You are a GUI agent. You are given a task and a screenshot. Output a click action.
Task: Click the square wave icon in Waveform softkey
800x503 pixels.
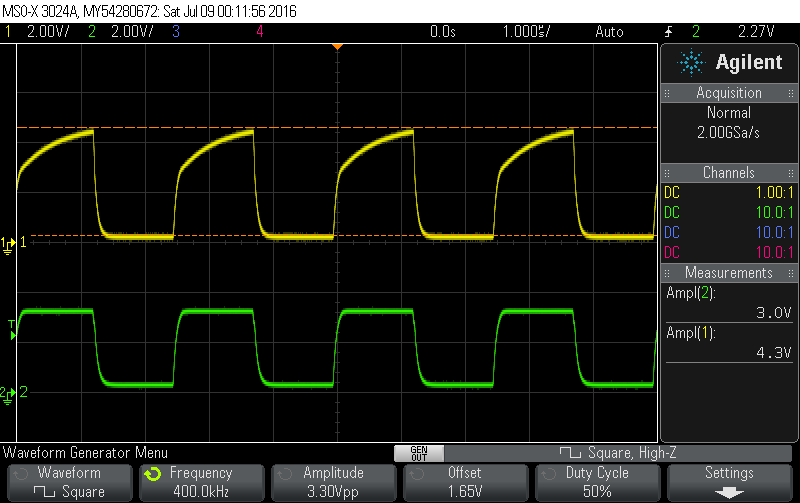pyautogui.click(x=44, y=492)
